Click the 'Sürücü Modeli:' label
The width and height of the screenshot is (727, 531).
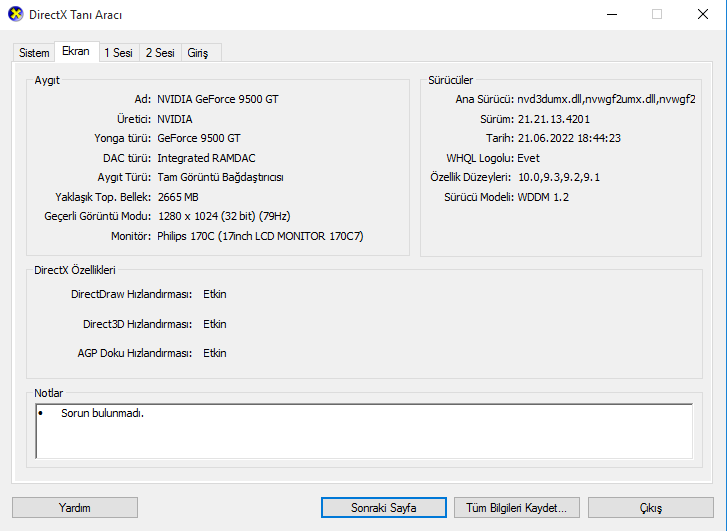coord(479,197)
